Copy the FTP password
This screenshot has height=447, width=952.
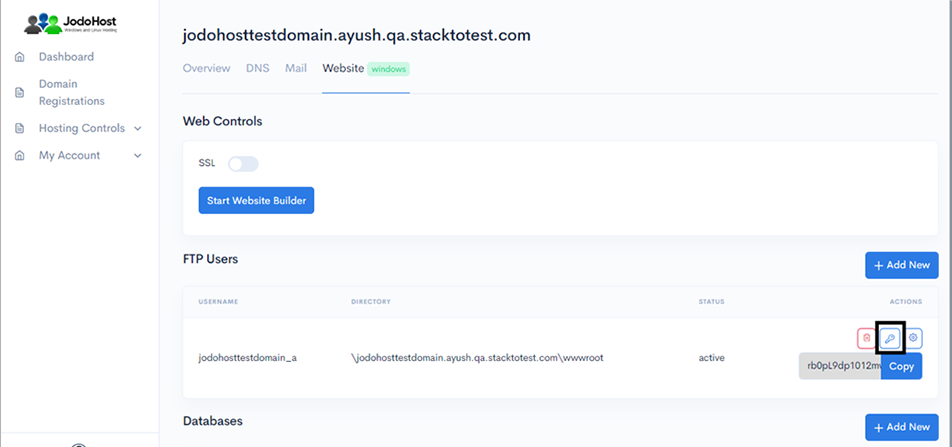902,366
